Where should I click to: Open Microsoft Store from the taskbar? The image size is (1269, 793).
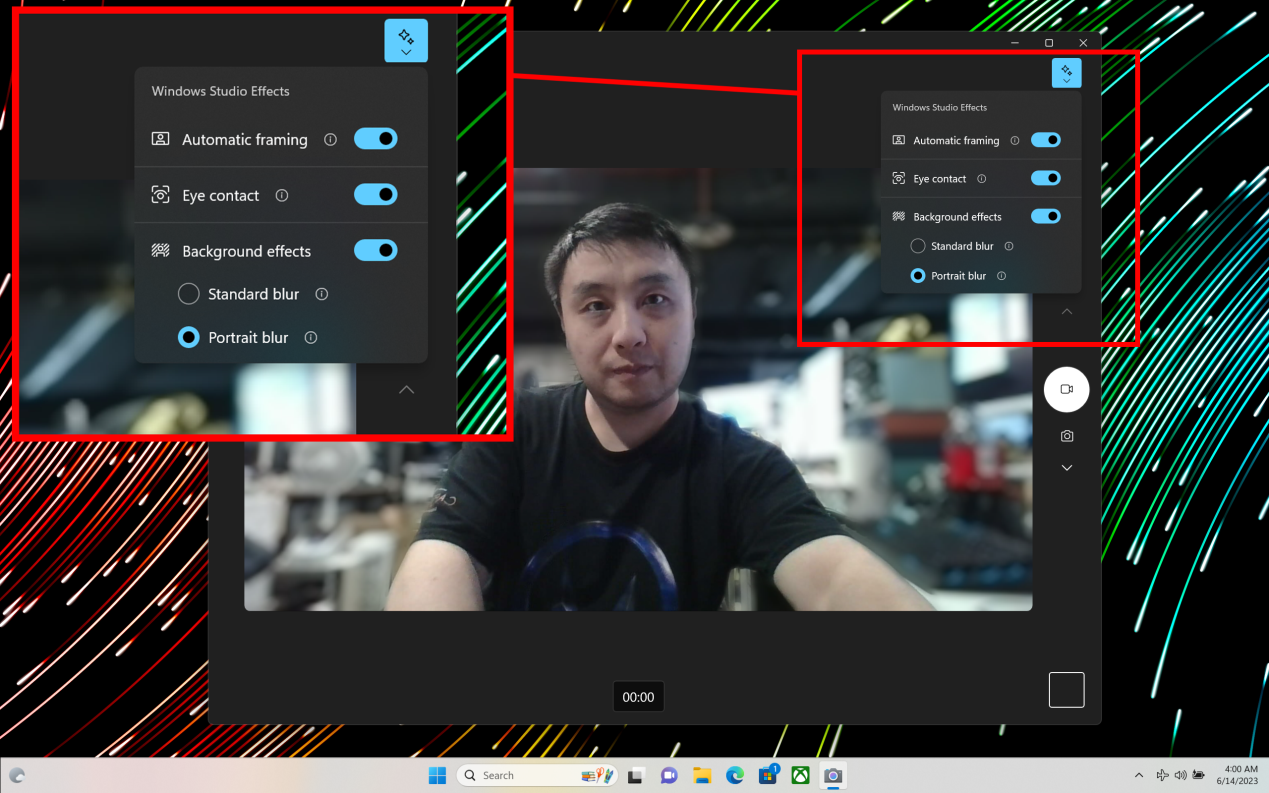pyautogui.click(x=768, y=775)
